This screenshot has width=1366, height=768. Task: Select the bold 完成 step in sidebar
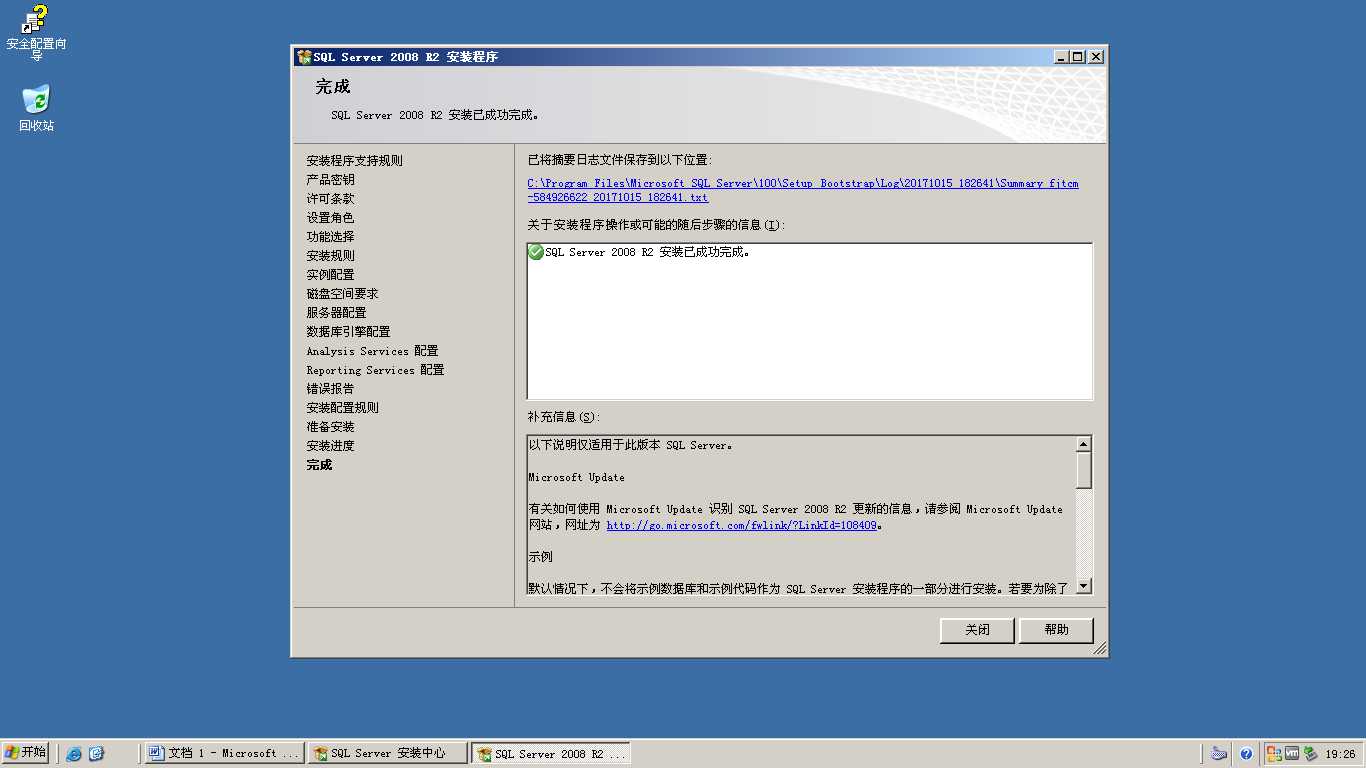coord(319,465)
